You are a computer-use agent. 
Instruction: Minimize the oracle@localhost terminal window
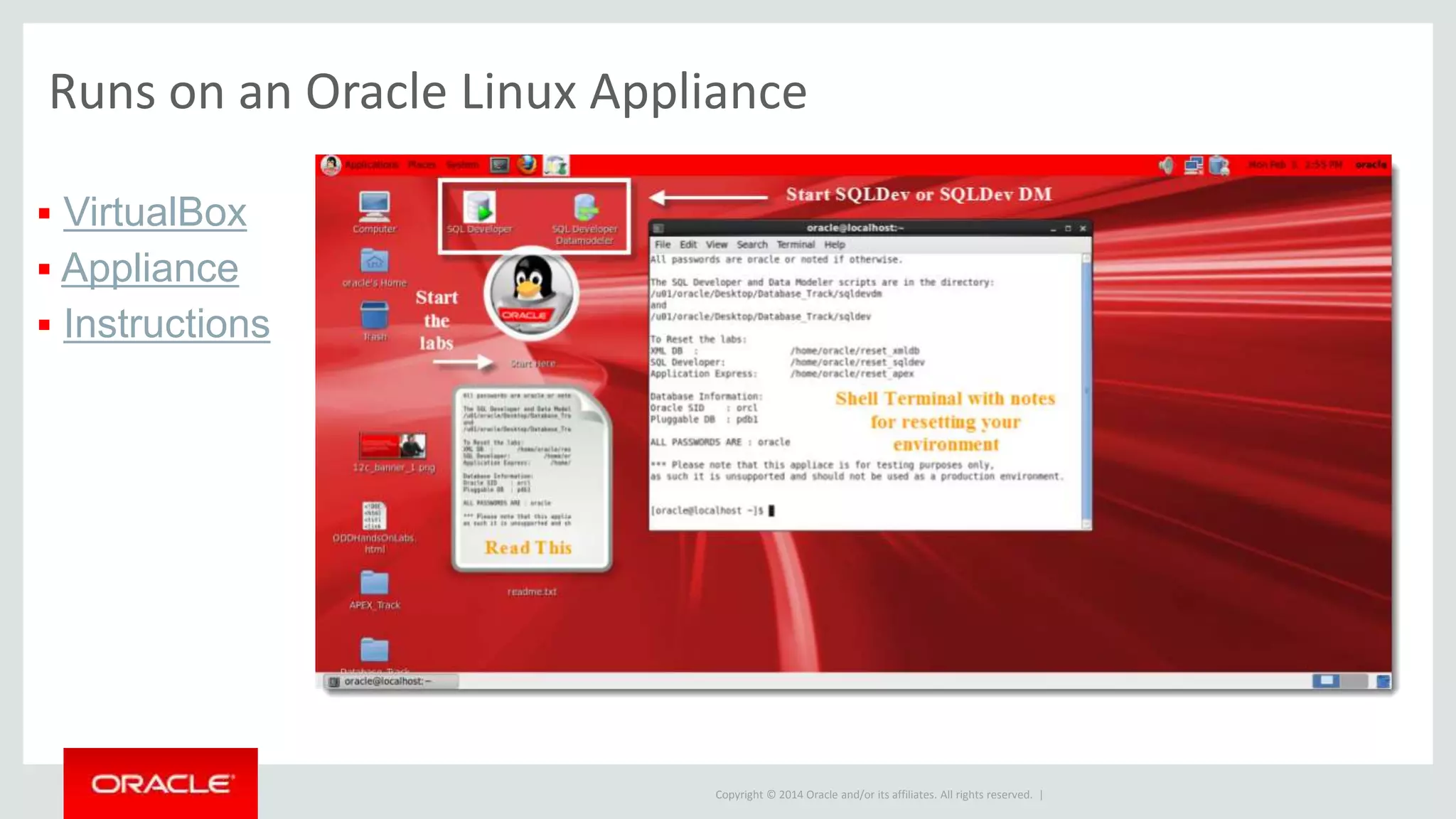pyautogui.click(x=1054, y=229)
